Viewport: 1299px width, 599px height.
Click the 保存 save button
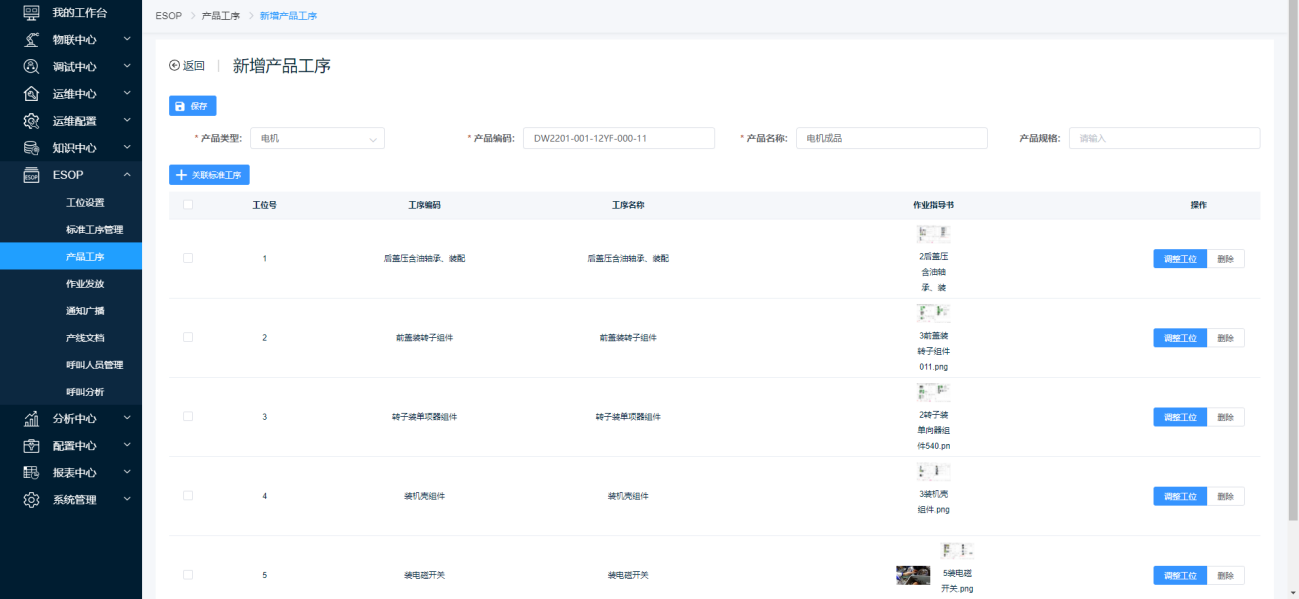pos(193,106)
